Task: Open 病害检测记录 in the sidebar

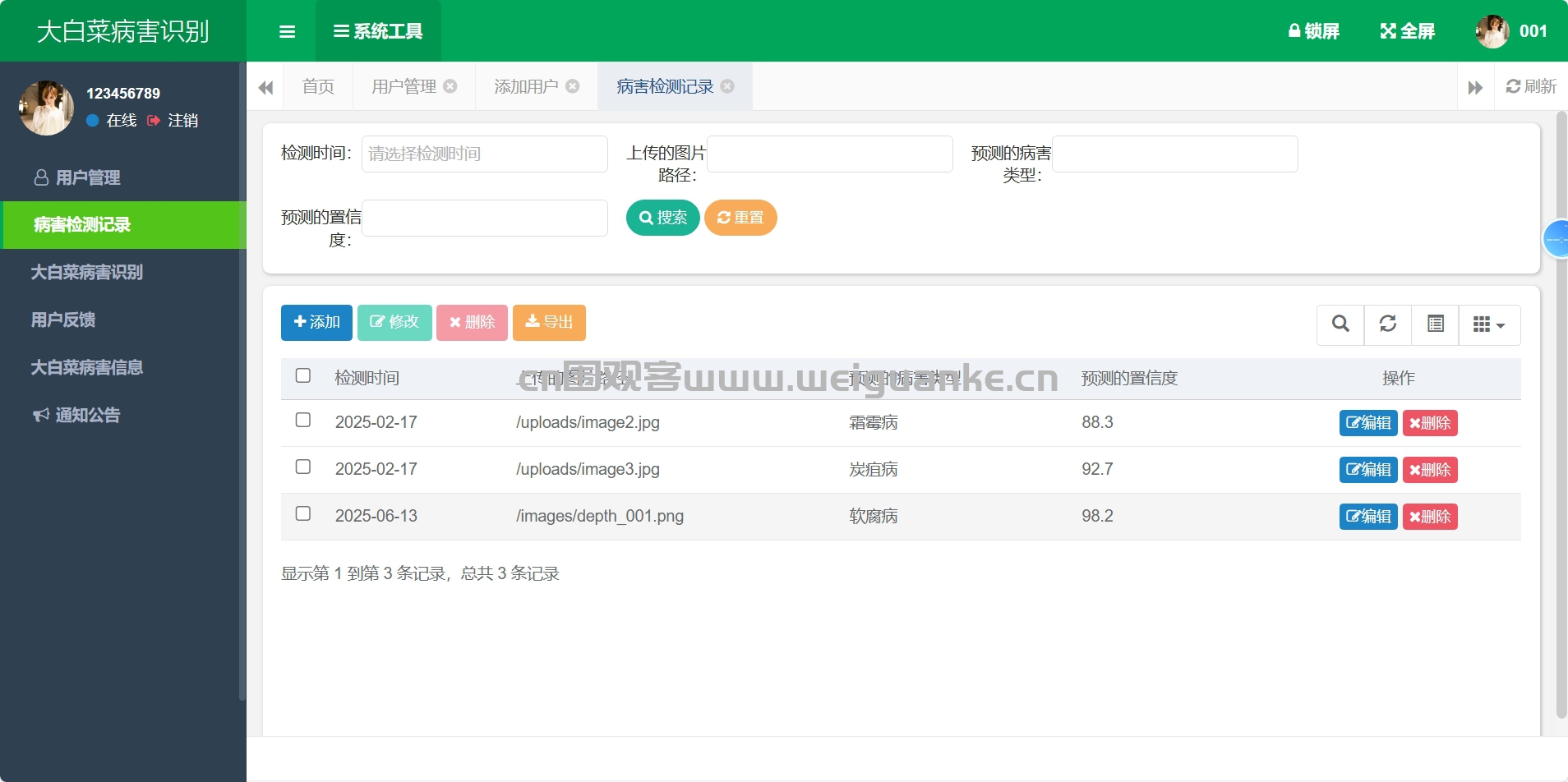Action: pos(123,225)
